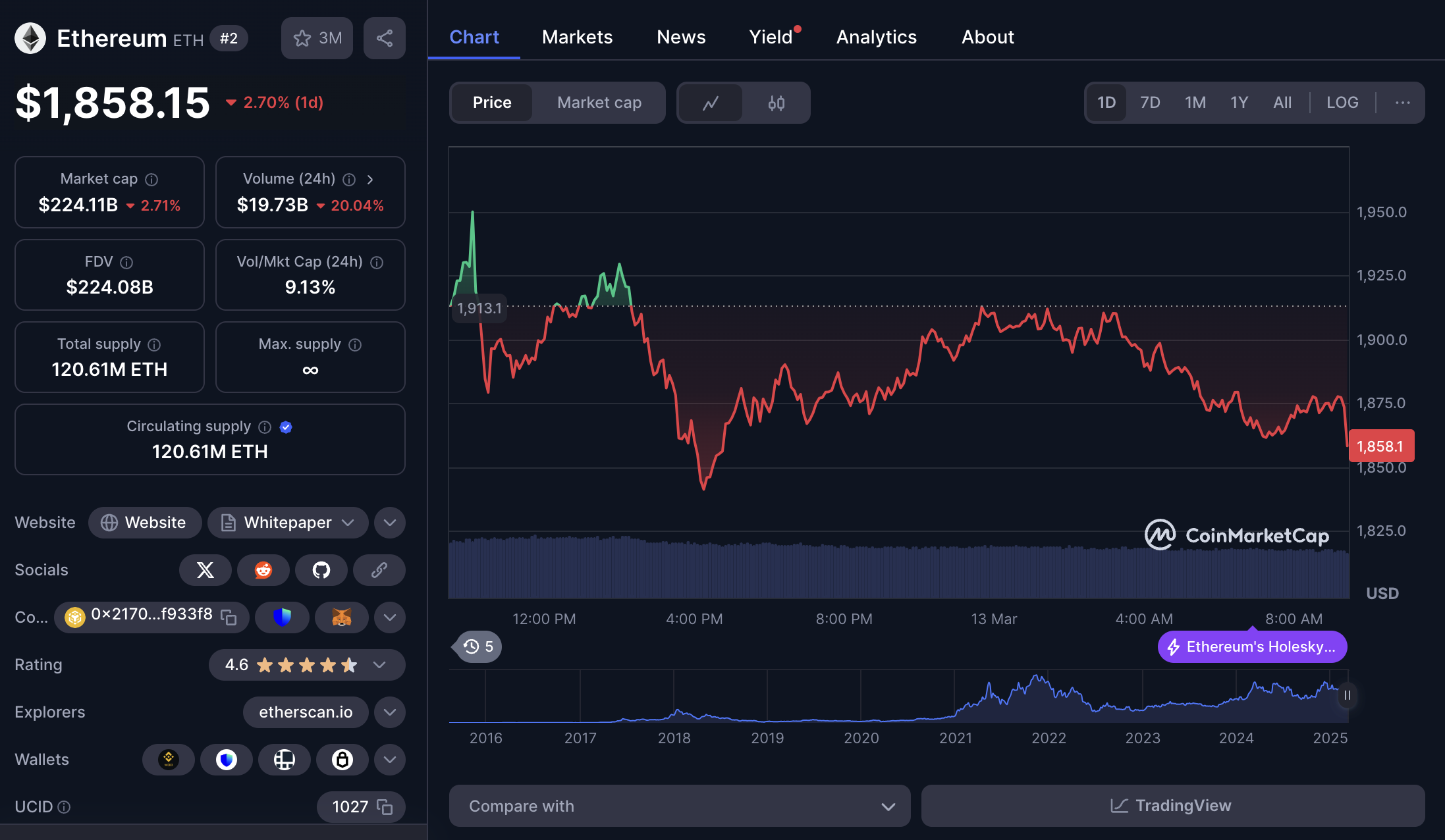Open the Binance wallet icon
This screenshot has width=1445, height=840.
[169, 760]
